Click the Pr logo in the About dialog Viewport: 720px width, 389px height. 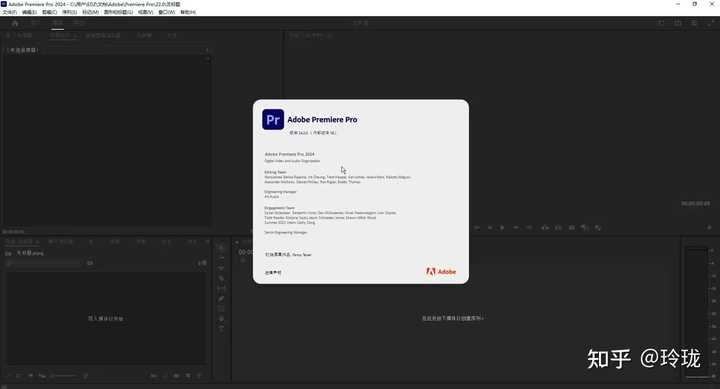click(273, 119)
